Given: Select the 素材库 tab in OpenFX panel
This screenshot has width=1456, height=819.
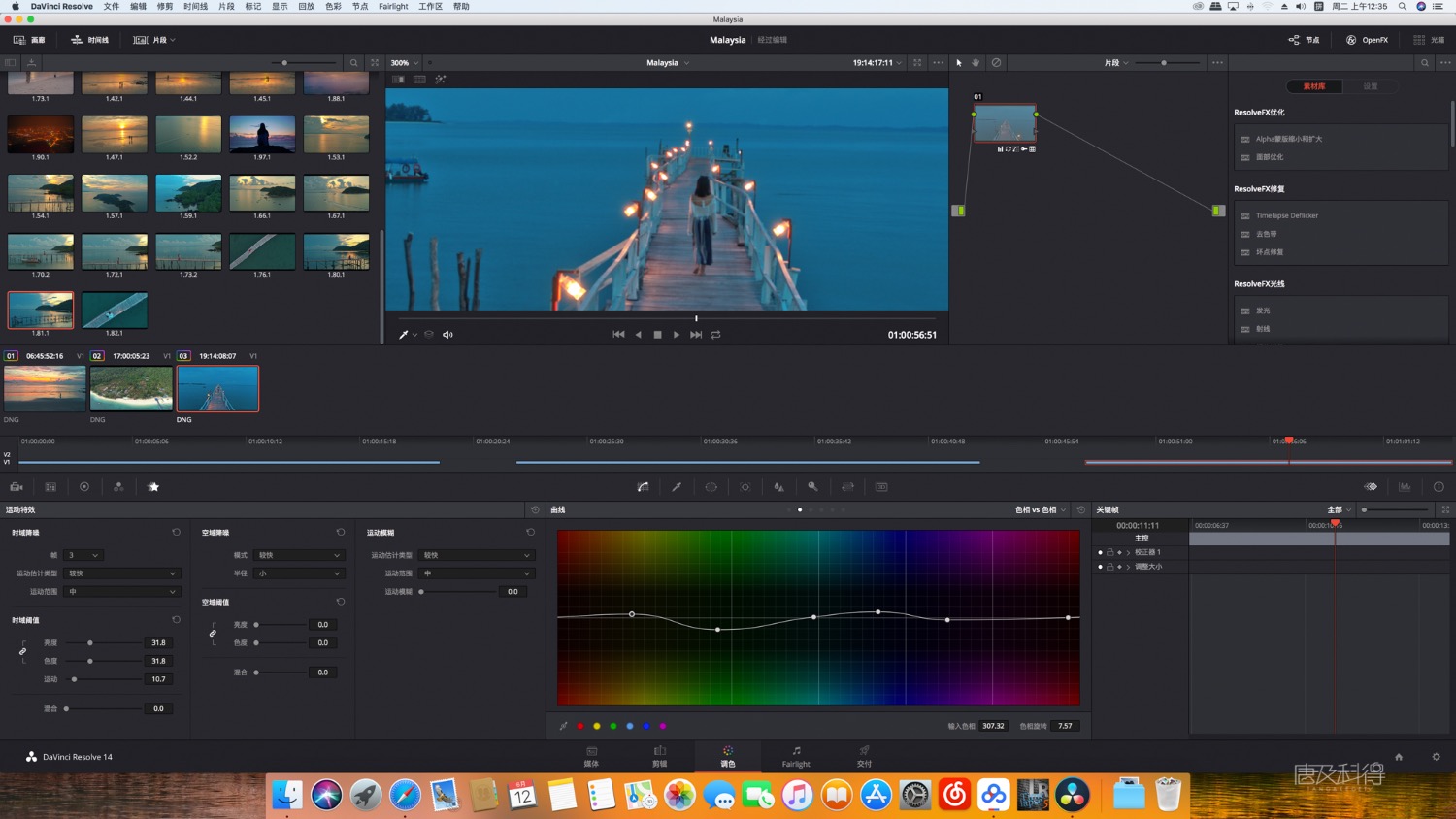Looking at the screenshot, I should (x=1314, y=86).
